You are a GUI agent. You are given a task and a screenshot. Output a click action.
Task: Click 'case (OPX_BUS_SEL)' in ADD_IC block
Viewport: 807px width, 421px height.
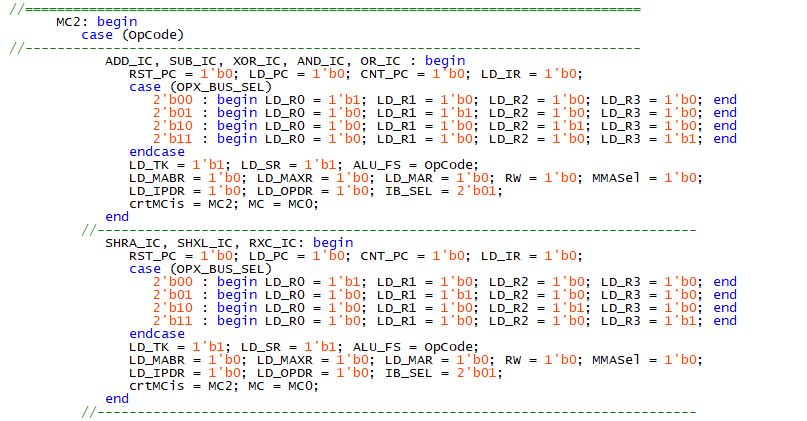(x=200, y=87)
